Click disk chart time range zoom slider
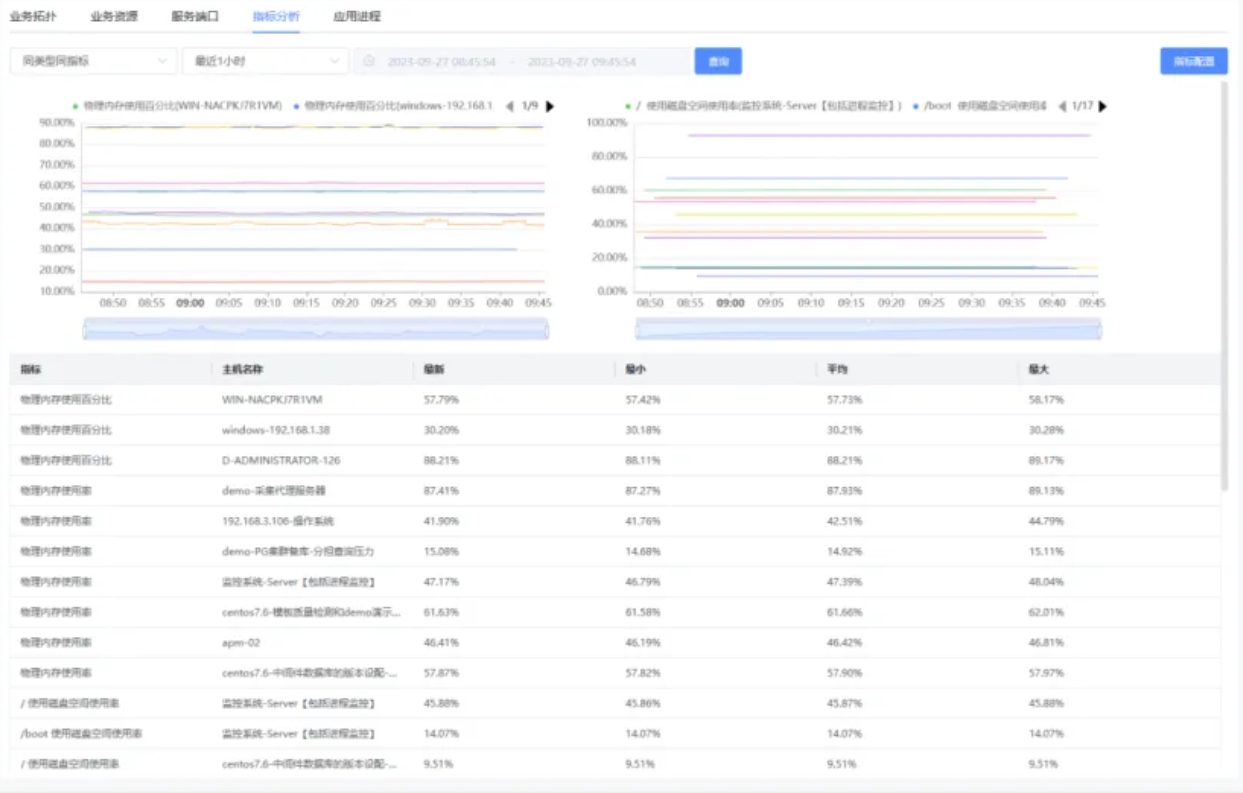The image size is (1243, 793). coord(868,329)
